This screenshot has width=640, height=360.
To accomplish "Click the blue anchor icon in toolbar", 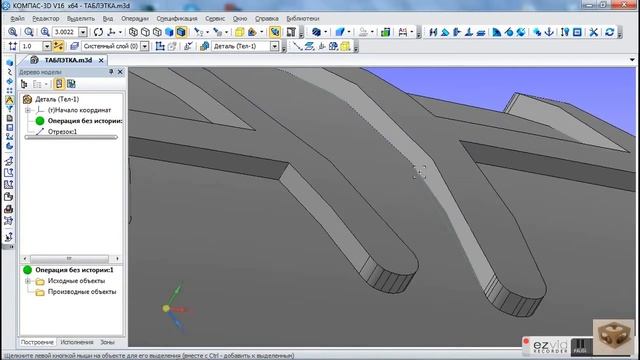I will click(549, 32).
